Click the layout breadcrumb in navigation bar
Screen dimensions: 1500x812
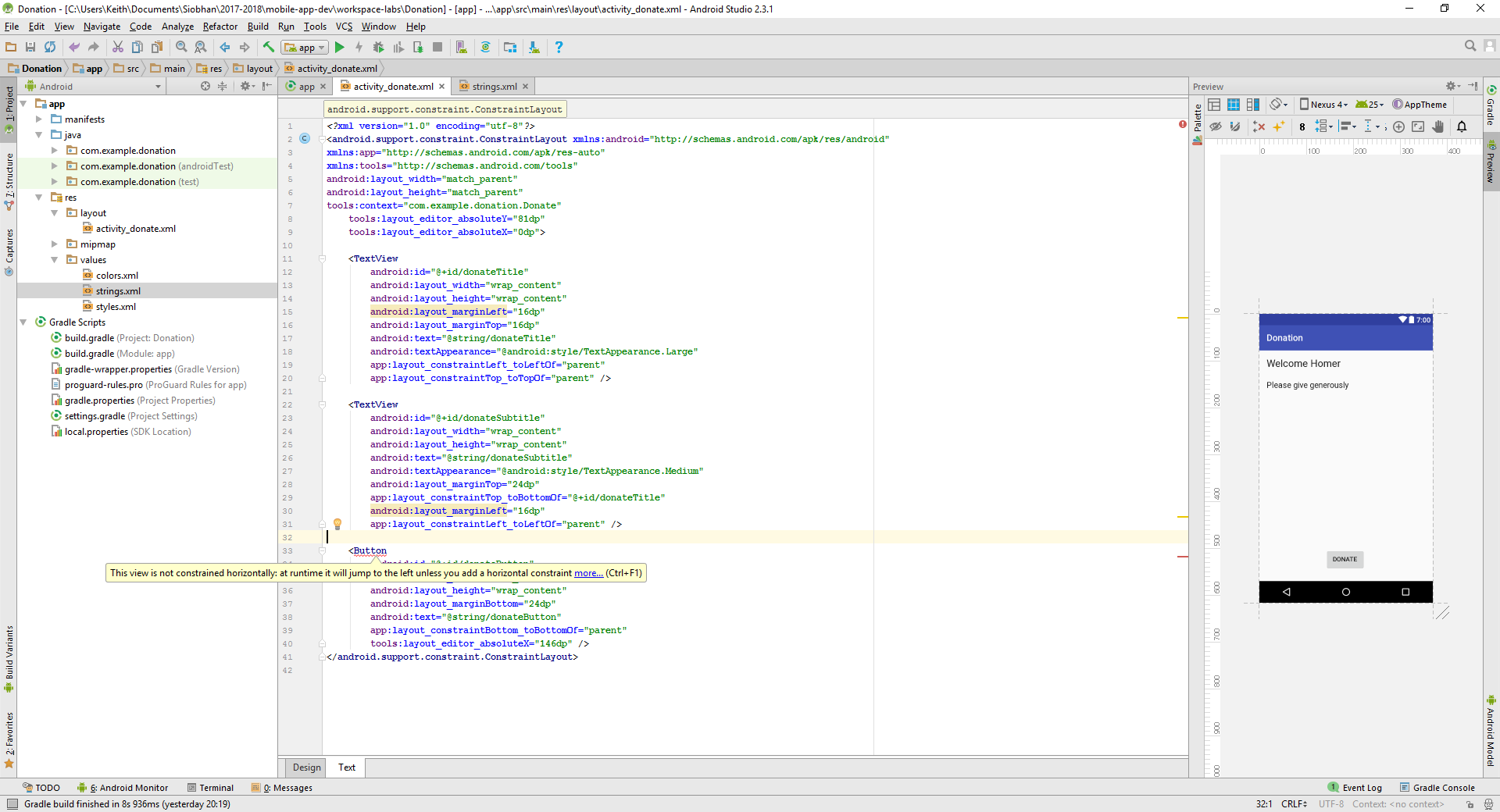point(253,69)
